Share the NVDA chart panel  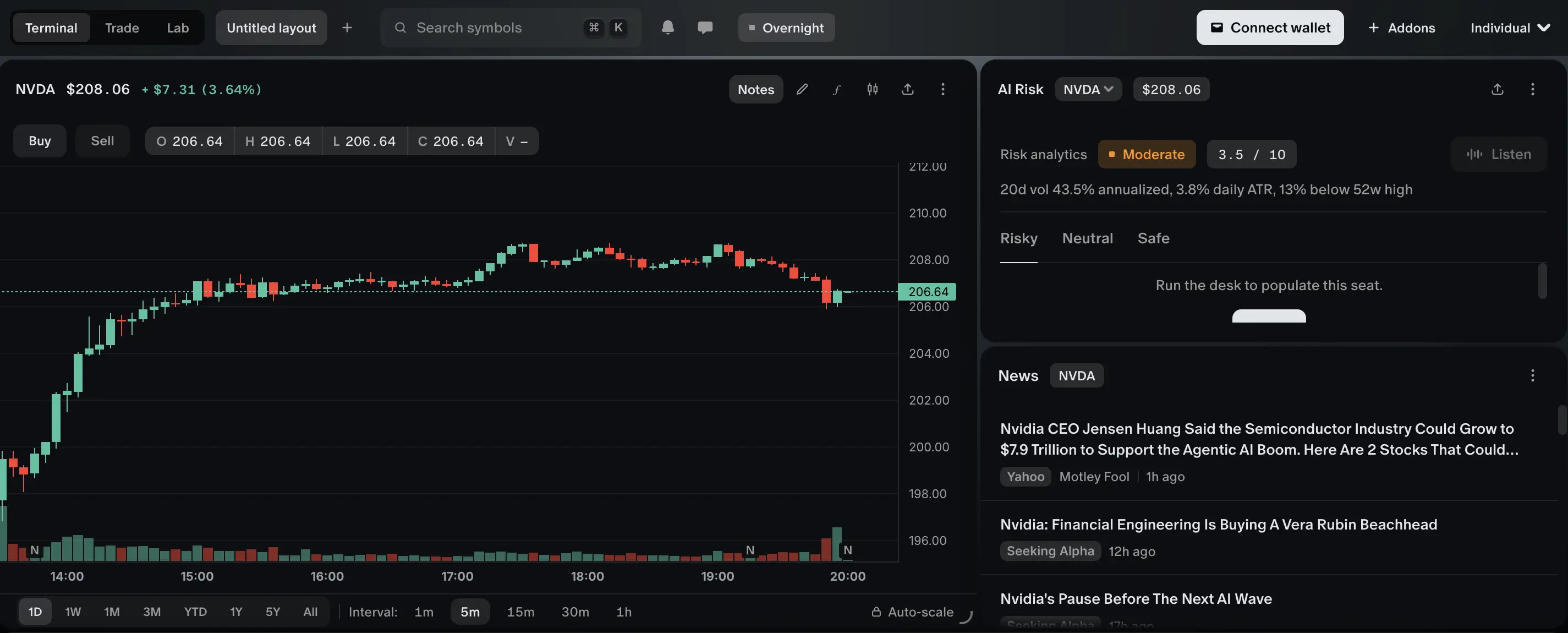[x=908, y=89]
